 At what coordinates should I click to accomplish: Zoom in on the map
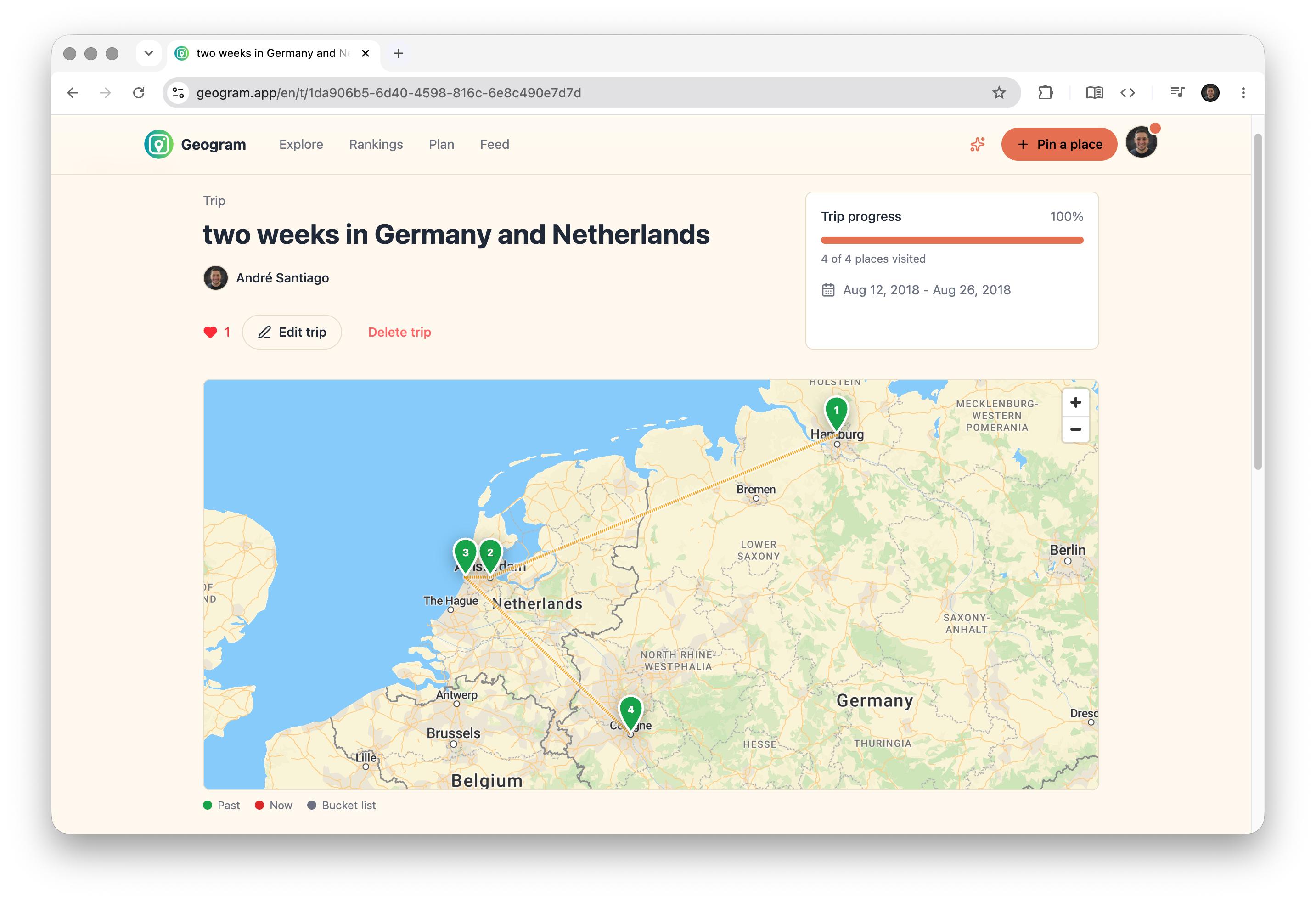pyautogui.click(x=1076, y=403)
